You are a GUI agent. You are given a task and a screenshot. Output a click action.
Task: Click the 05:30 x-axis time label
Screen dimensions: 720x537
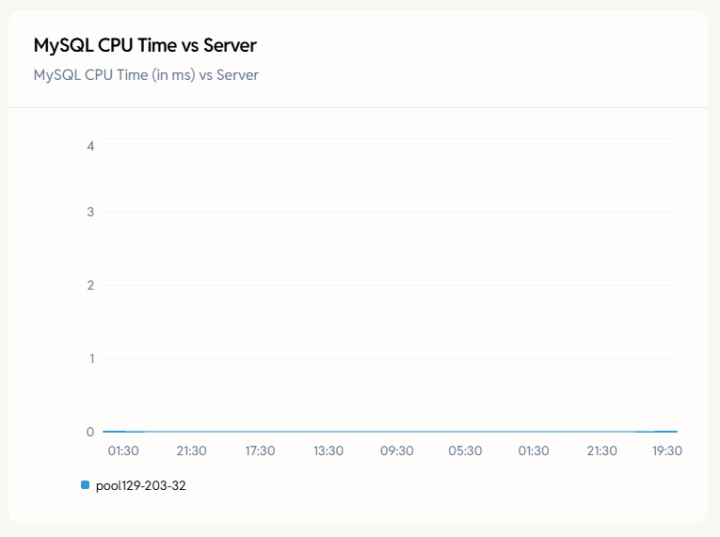(x=465, y=451)
